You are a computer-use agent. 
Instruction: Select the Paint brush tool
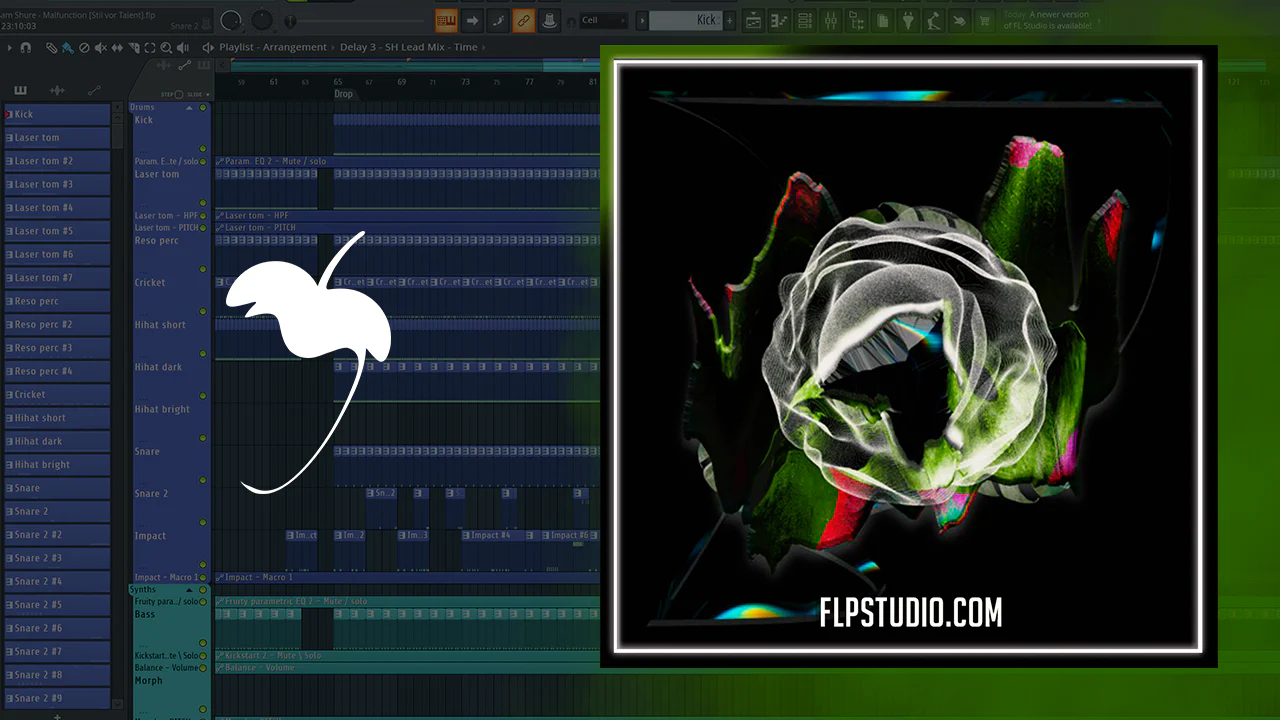click(x=67, y=47)
